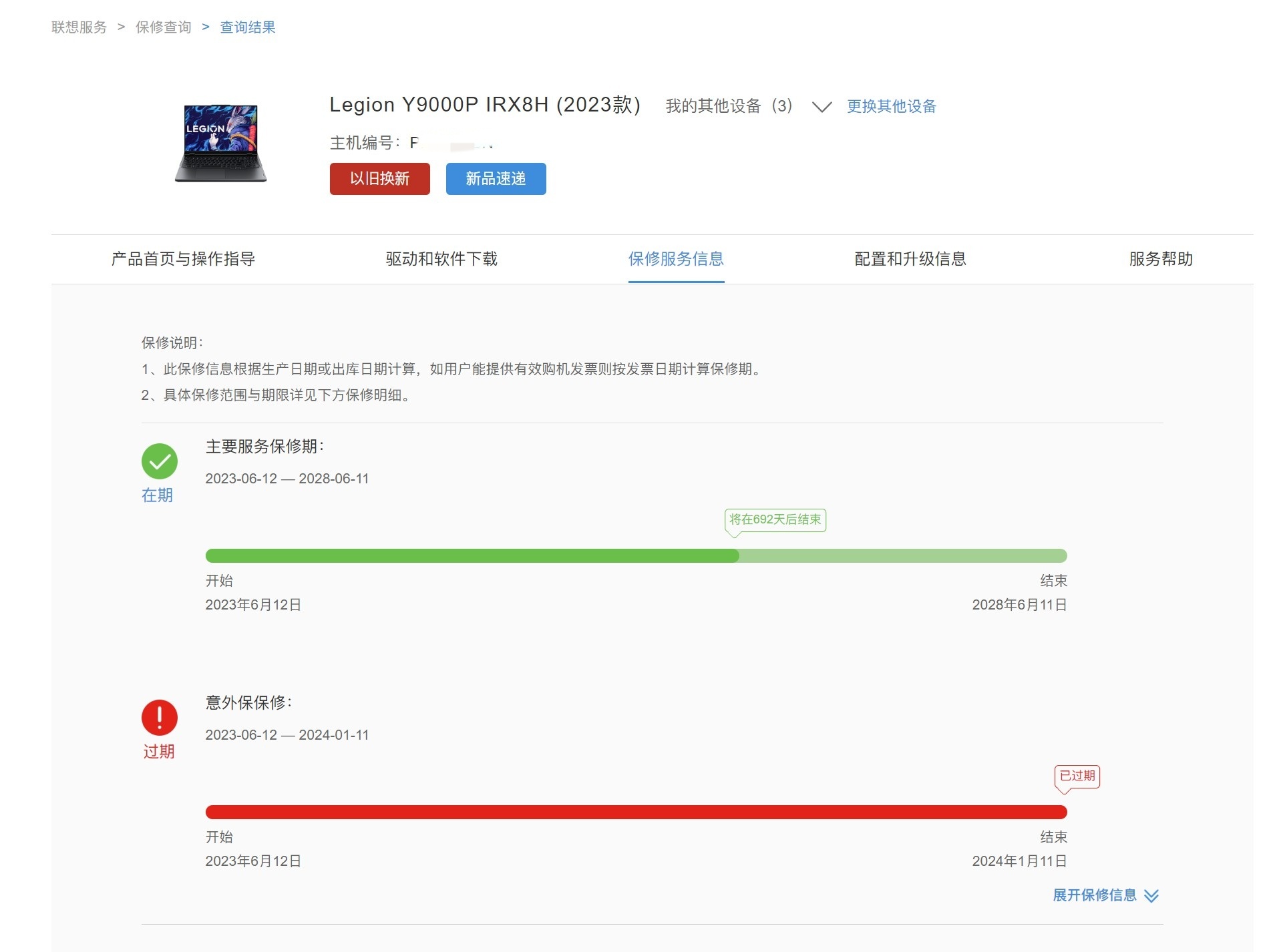Go to 保修查询 breadcrumb link
Screen dimensions: 1283x952
click(163, 27)
